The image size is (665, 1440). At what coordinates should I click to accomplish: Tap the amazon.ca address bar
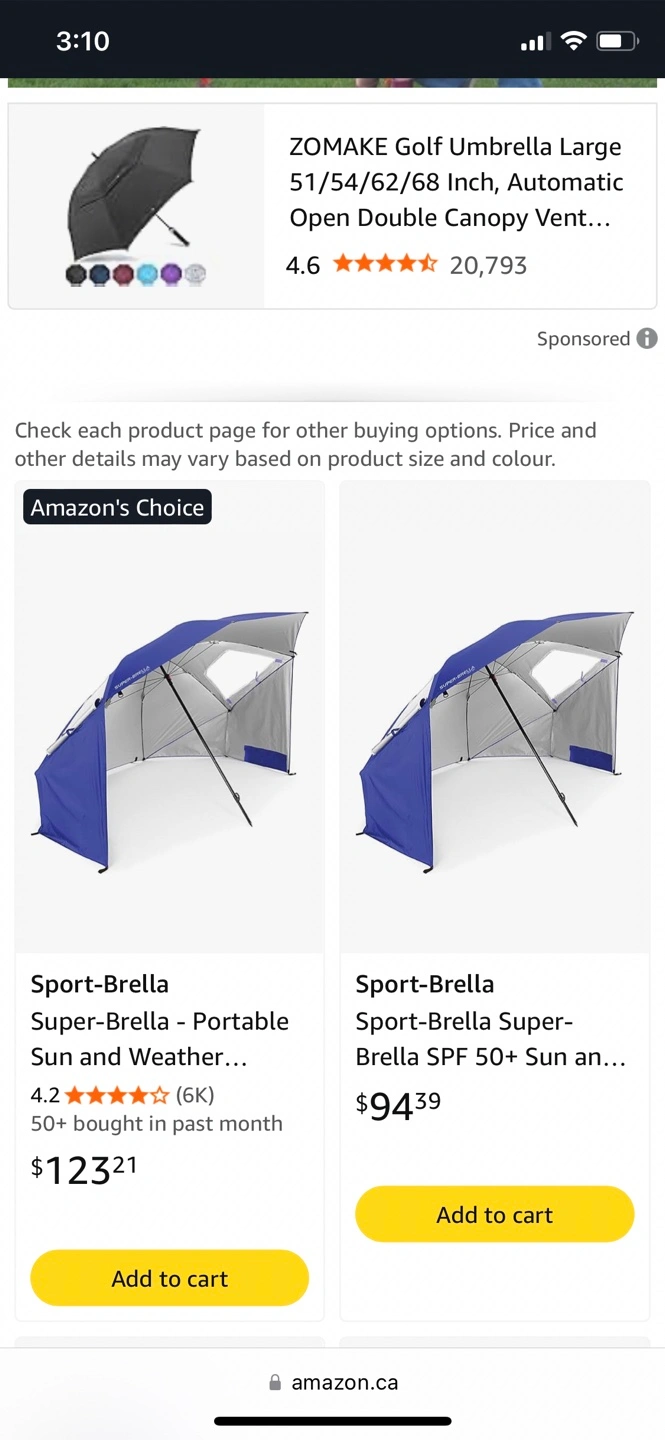pyautogui.click(x=333, y=1383)
